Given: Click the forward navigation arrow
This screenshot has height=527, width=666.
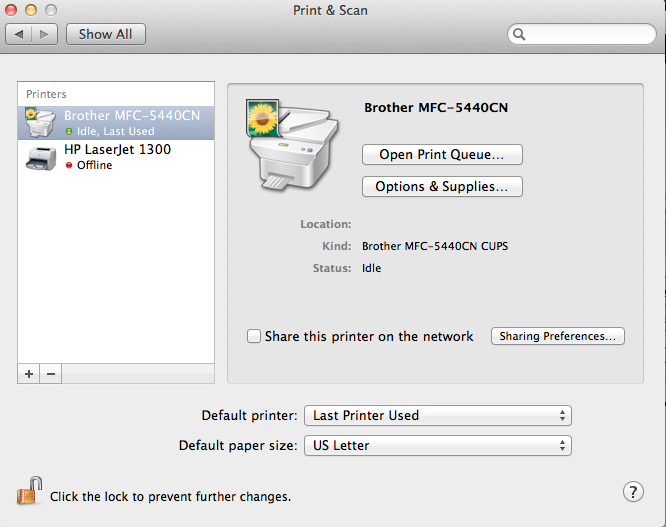Looking at the screenshot, I should pos(44,34).
